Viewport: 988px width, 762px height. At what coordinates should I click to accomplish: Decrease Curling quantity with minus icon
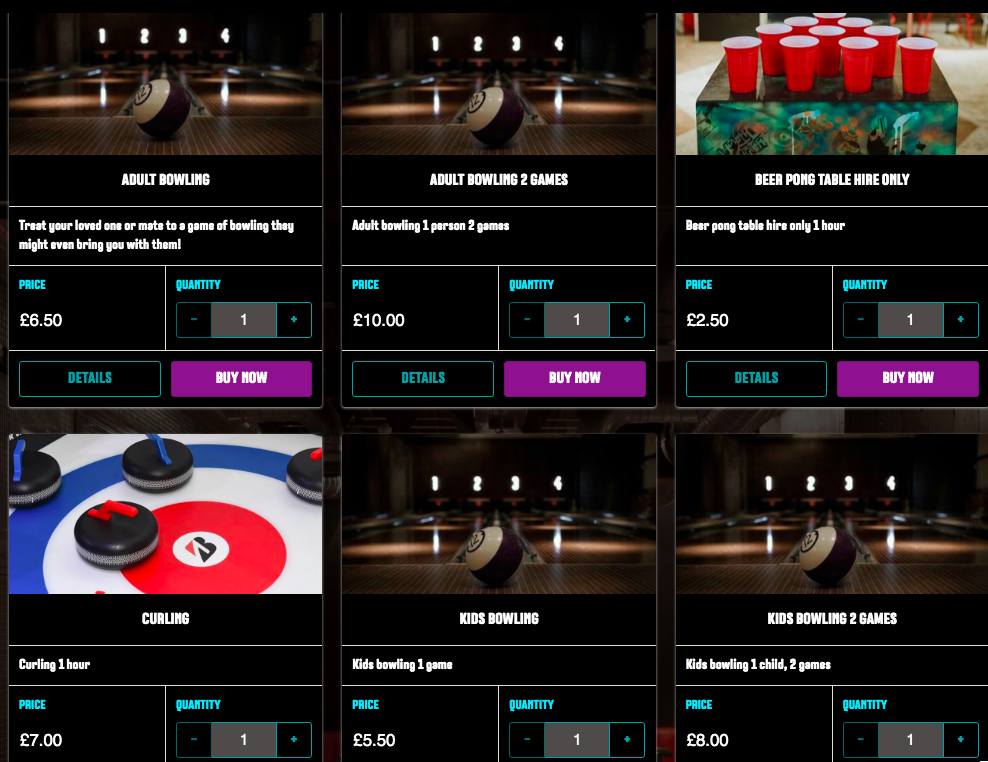194,739
